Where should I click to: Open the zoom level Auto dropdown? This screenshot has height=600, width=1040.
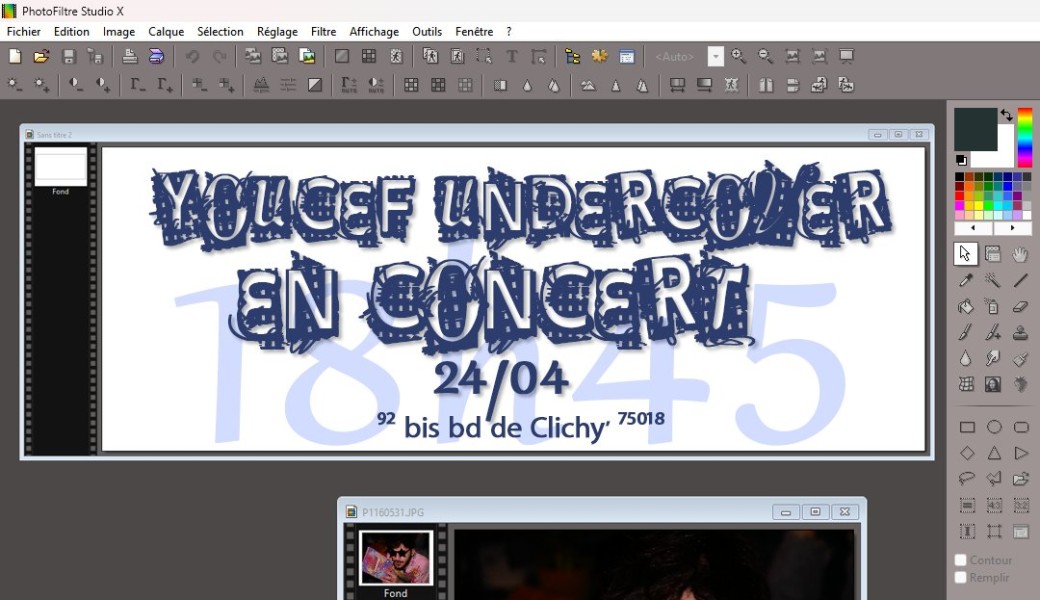716,57
